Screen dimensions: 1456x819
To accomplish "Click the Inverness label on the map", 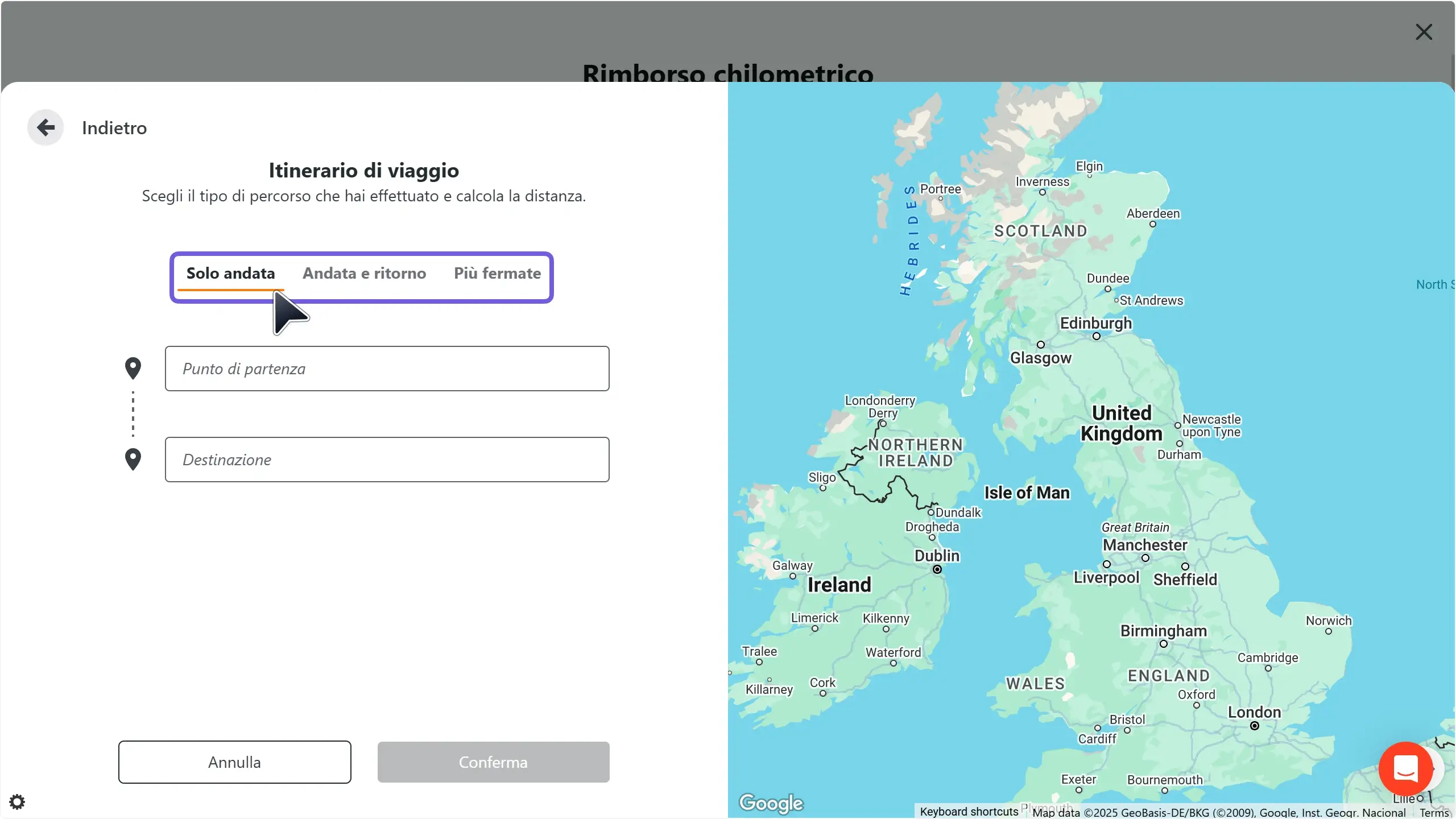I will point(1043,181).
